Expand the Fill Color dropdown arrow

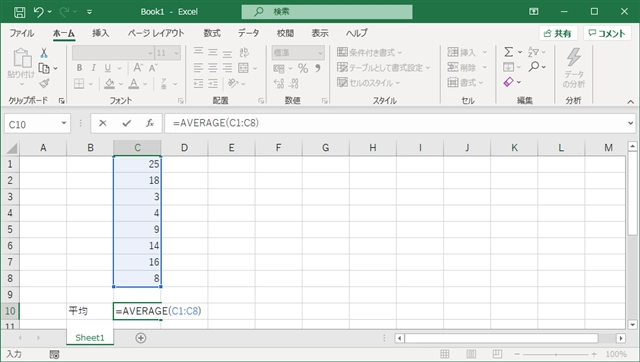click(121, 84)
